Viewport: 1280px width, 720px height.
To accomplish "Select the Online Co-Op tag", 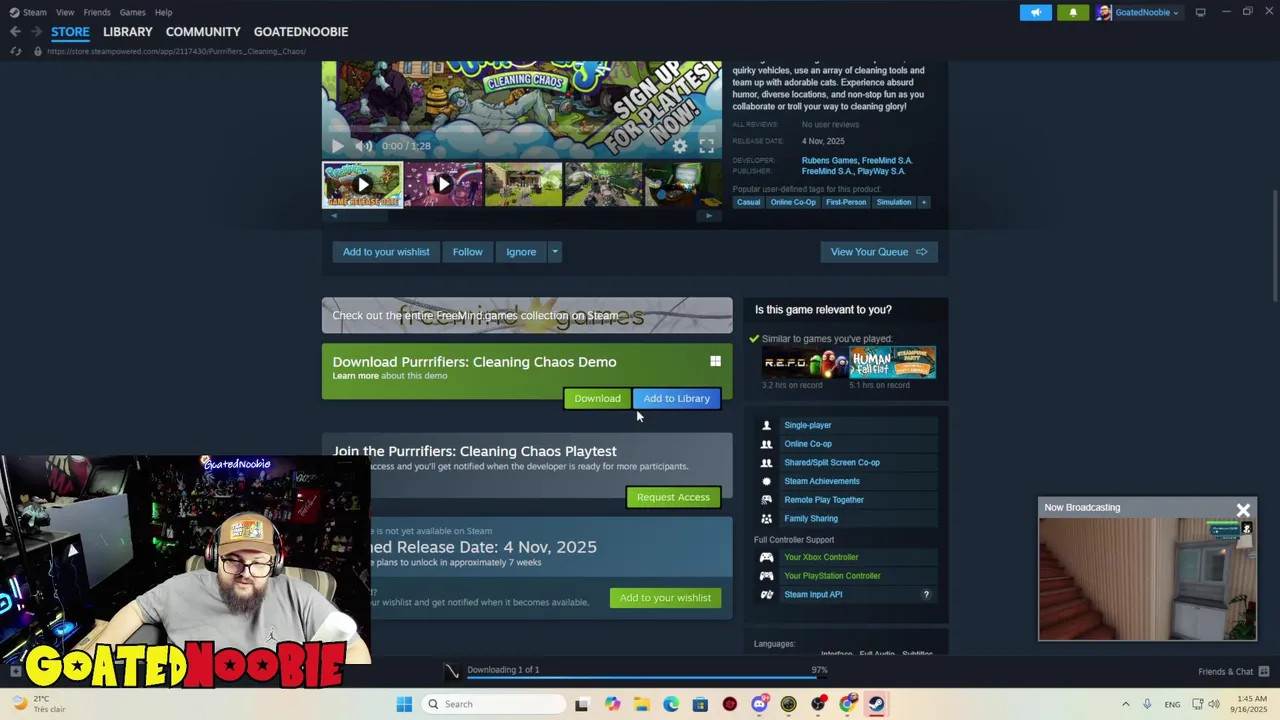I will 793,202.
